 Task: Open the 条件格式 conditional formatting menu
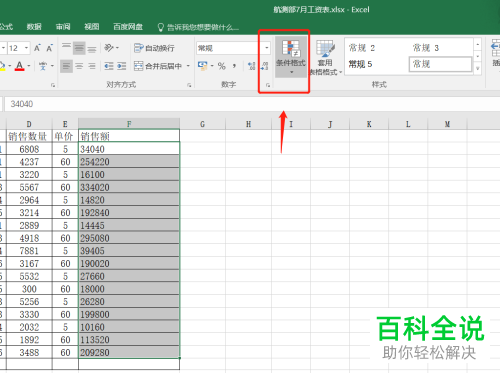pyautogui.click(x=291, y=57)
